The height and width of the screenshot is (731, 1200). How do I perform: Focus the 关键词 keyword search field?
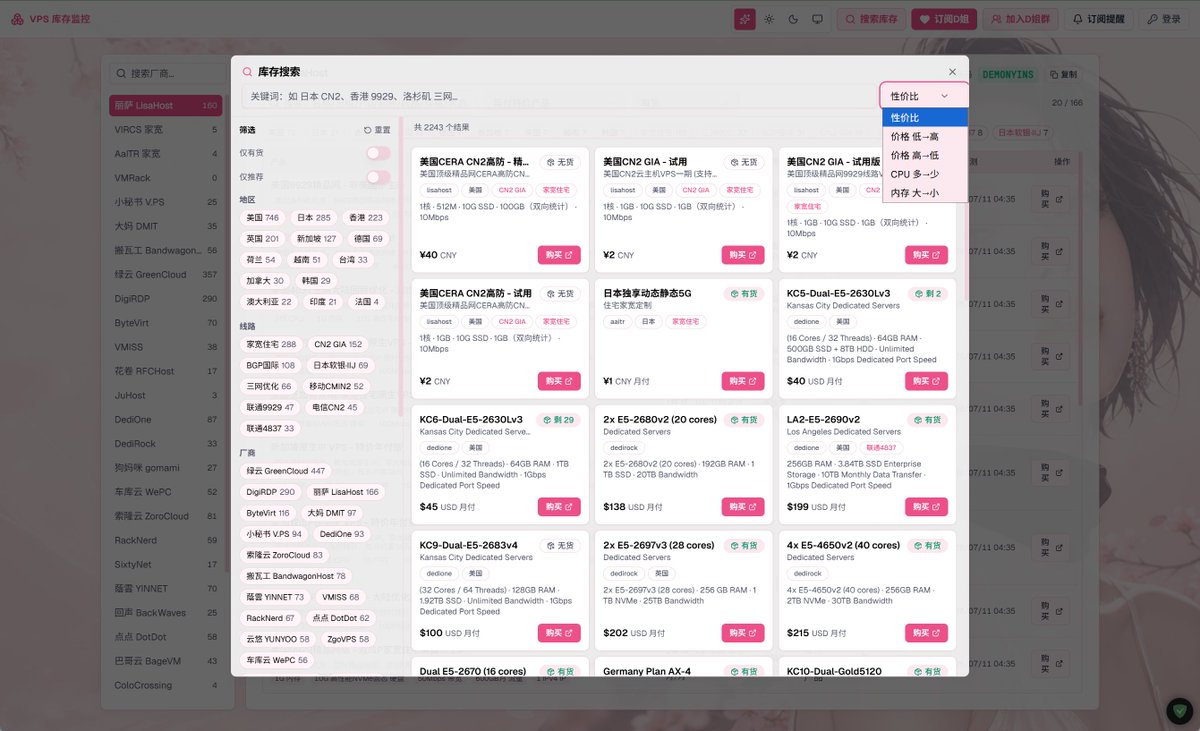[x=558, y=97]
